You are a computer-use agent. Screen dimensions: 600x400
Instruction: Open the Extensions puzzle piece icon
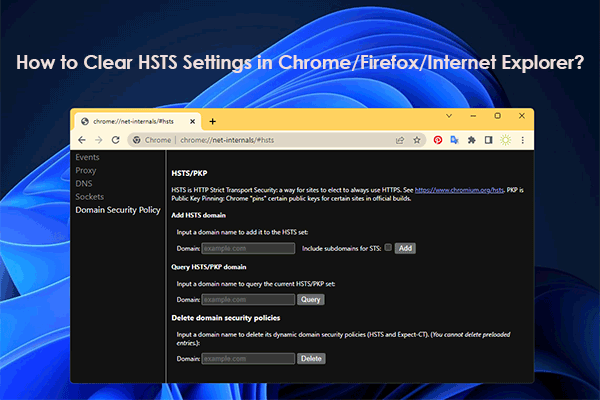(x=471, y=140)
